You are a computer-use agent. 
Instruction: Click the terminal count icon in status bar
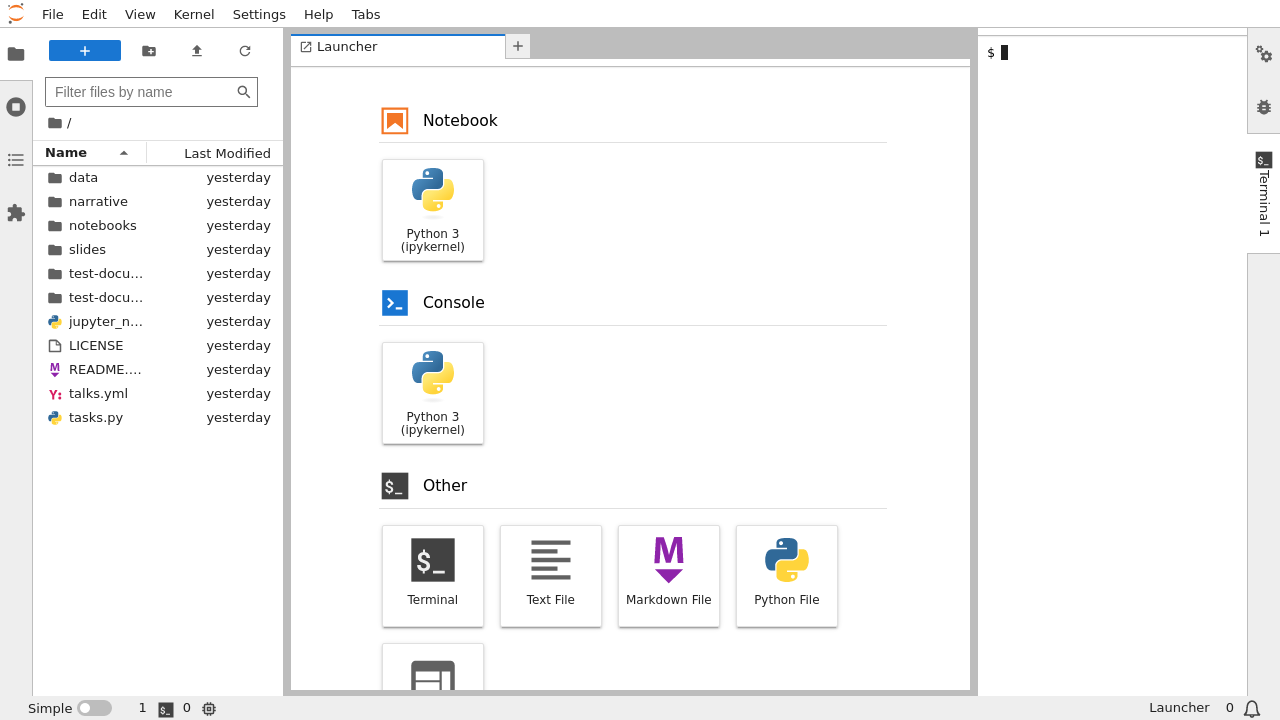[166, 709]
